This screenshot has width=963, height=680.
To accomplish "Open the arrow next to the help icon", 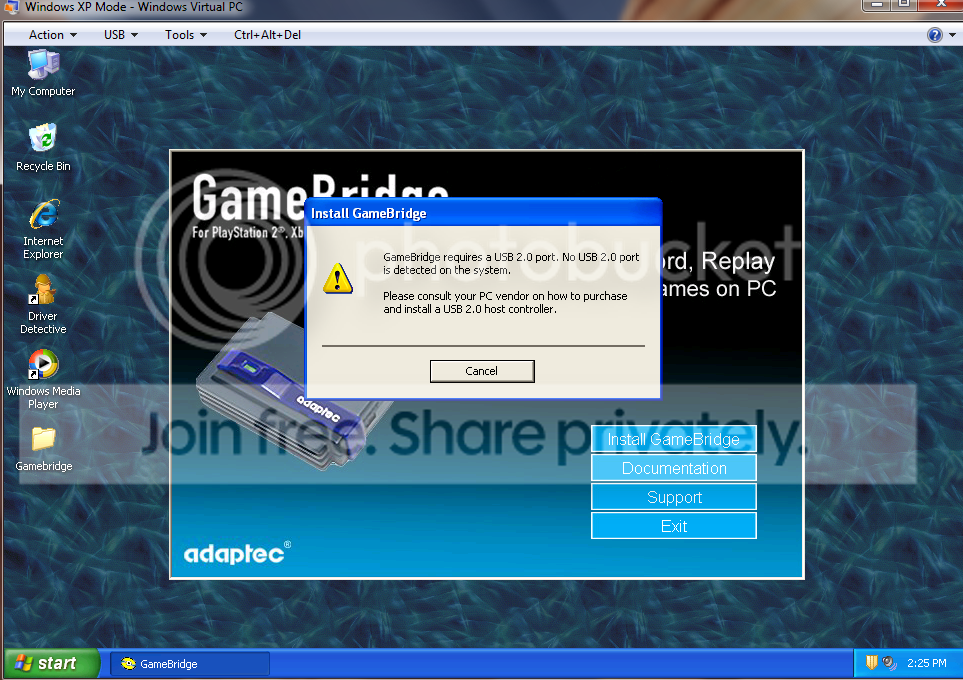I will click(x=953, y=35).
